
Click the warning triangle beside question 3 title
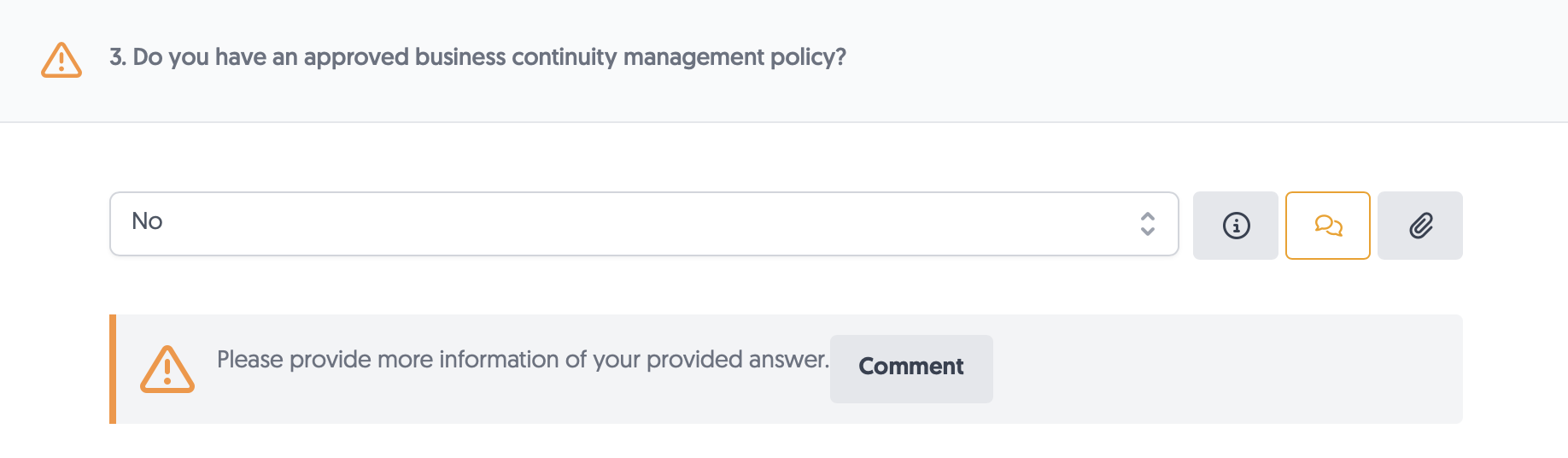point(61,60)
